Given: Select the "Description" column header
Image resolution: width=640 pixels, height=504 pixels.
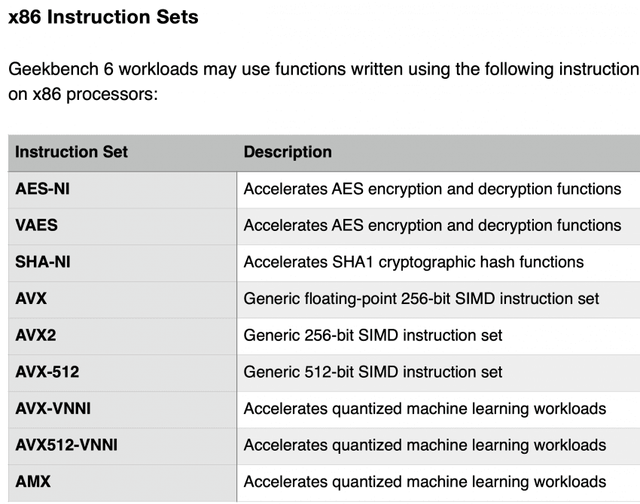Looking at the screenshot, I should pos(288,153).
